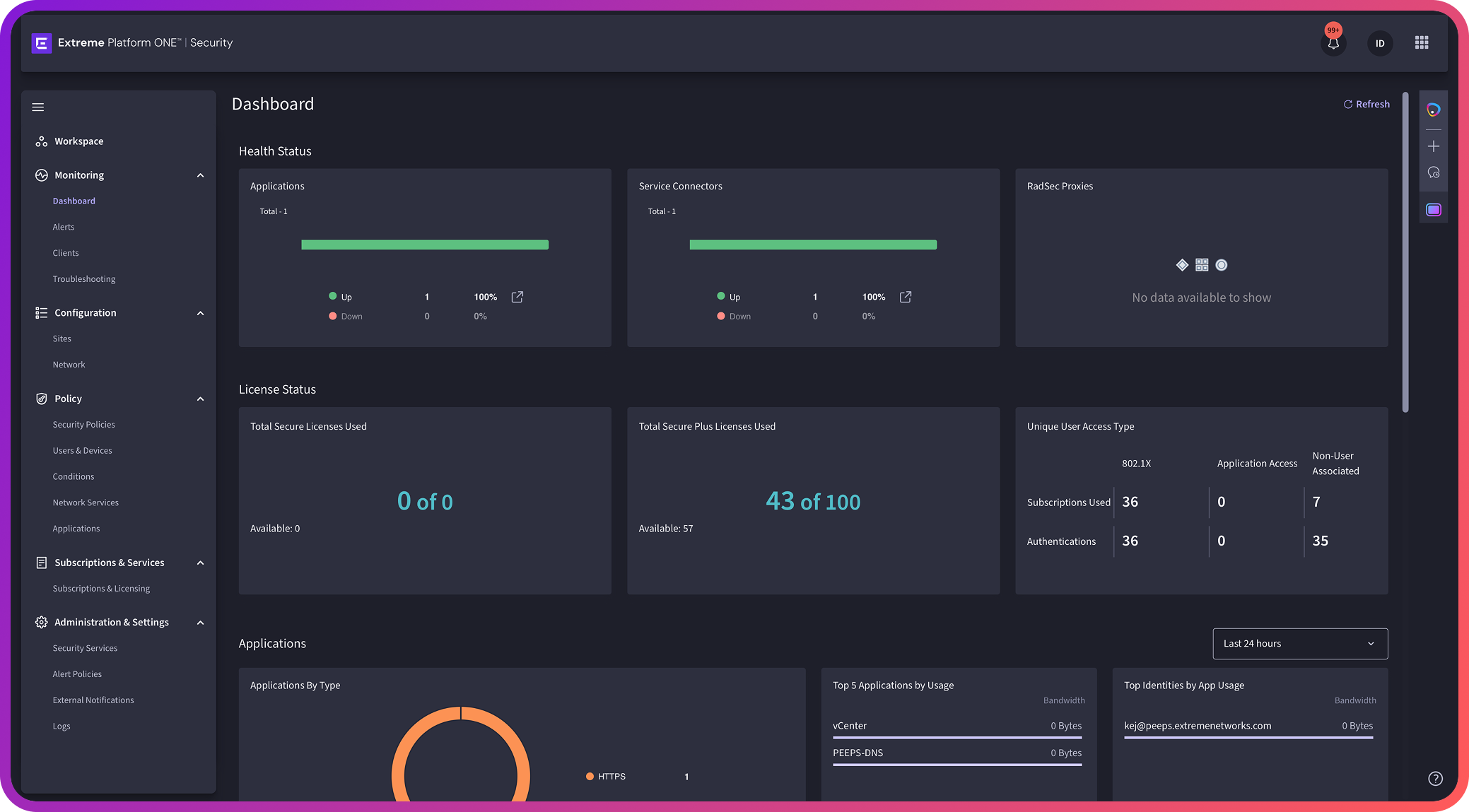Open the notifications bell
The height and width of the screenshot is (812, 1469).
tap(1333, 43)
